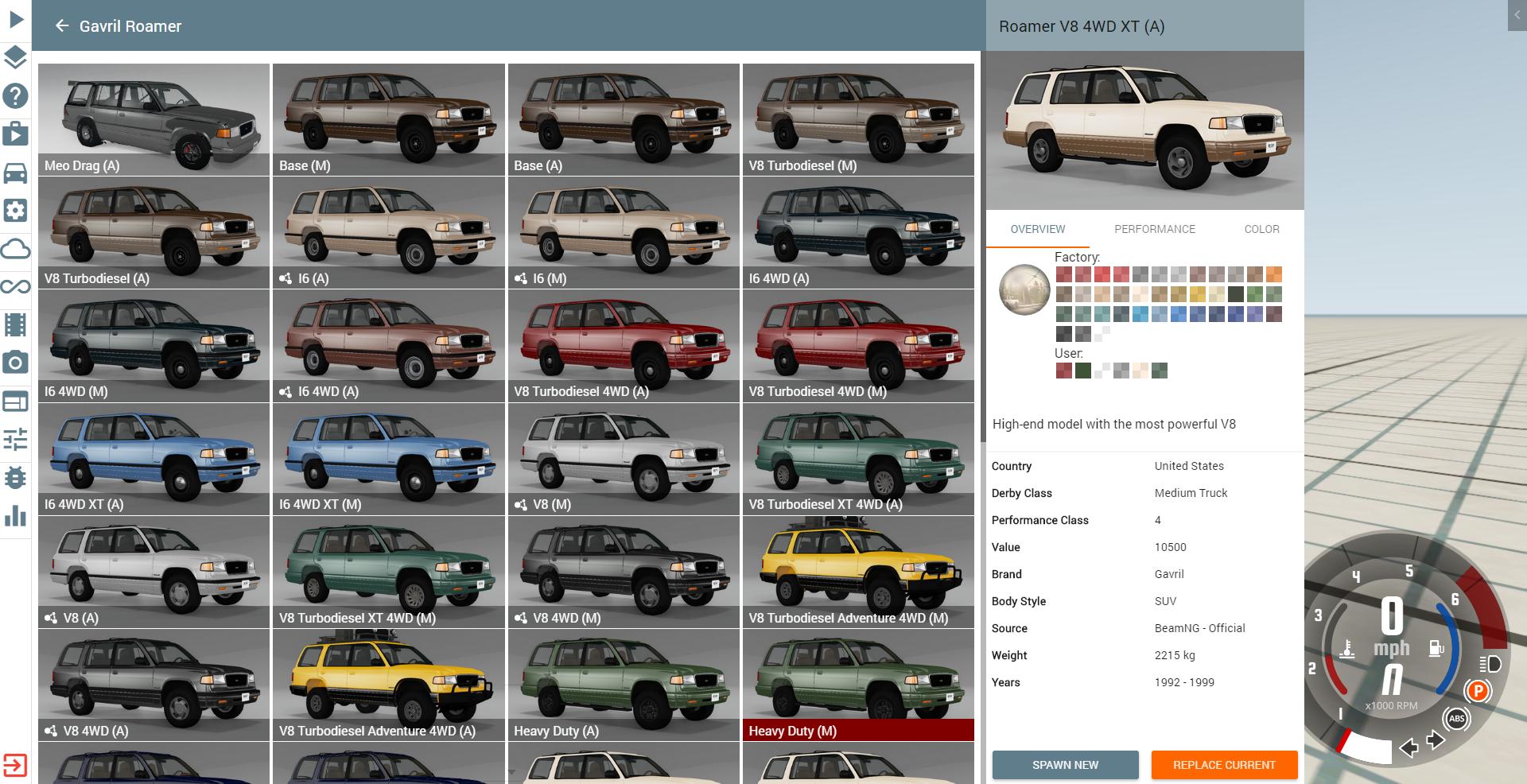Image resolution: width=1527 pixels, height=784 pixels.
Task: Select the V8 Turbodiesel Adventure 4WD (M) configuration
Action: pyautogui.click(x=858, y=572)
